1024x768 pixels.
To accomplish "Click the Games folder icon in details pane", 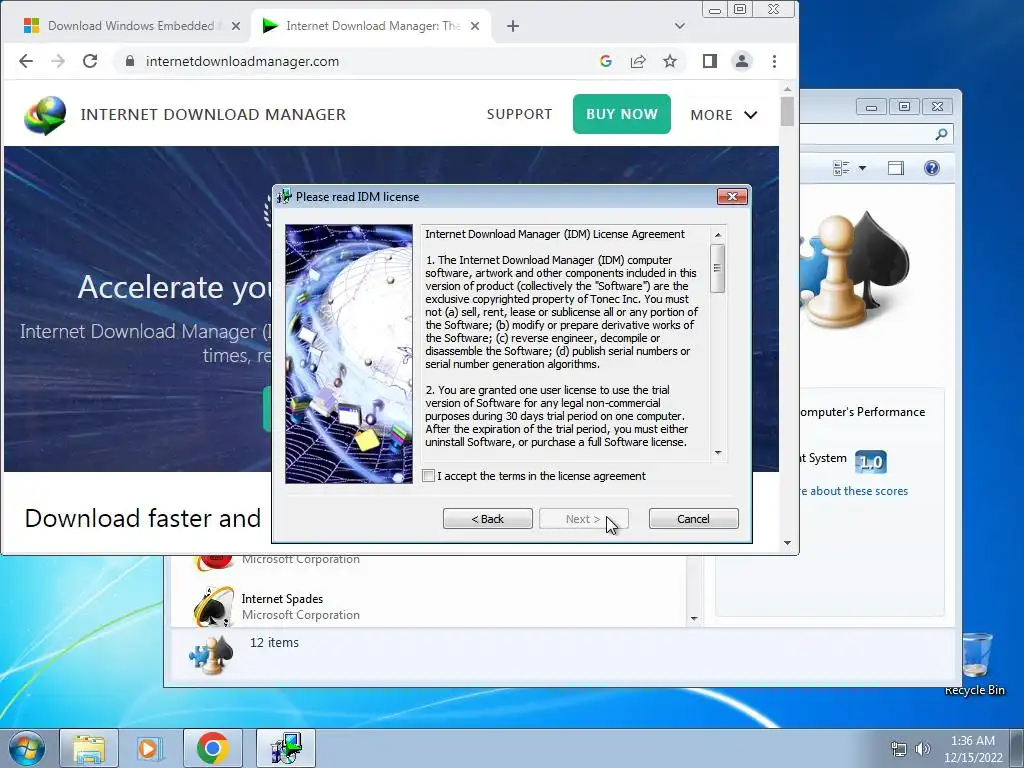I will (x=211, y=655).
